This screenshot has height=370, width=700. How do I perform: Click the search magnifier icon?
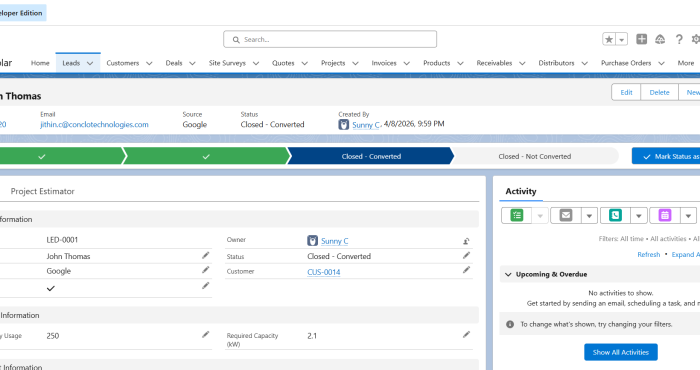tap(236, 40)
